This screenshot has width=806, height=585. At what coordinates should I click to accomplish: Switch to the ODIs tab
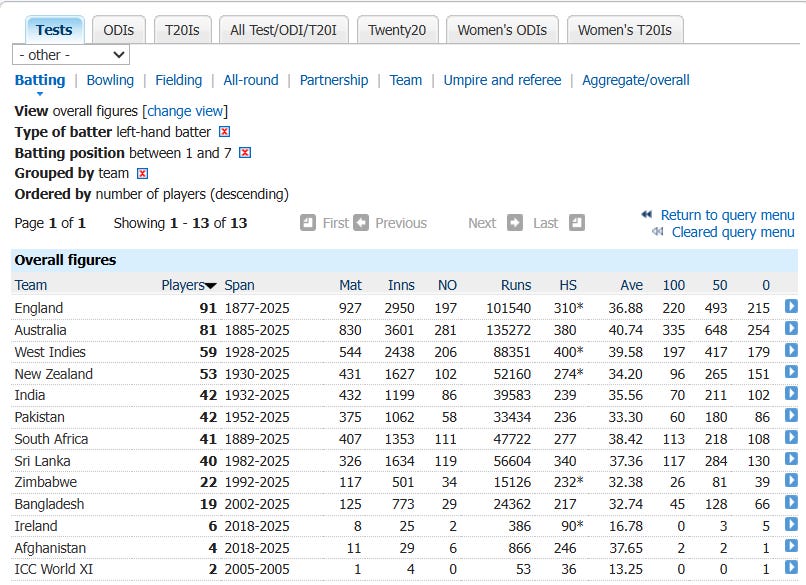click(119, 30)
